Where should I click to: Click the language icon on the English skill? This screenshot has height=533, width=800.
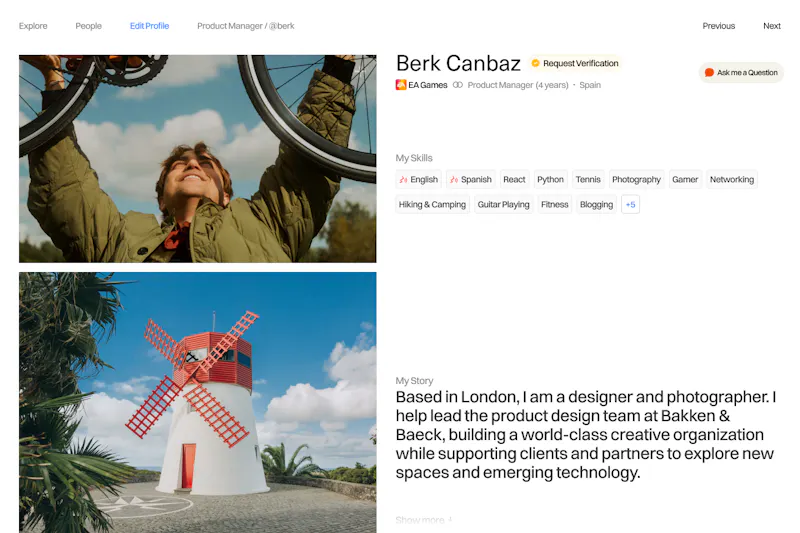(403, 180)
